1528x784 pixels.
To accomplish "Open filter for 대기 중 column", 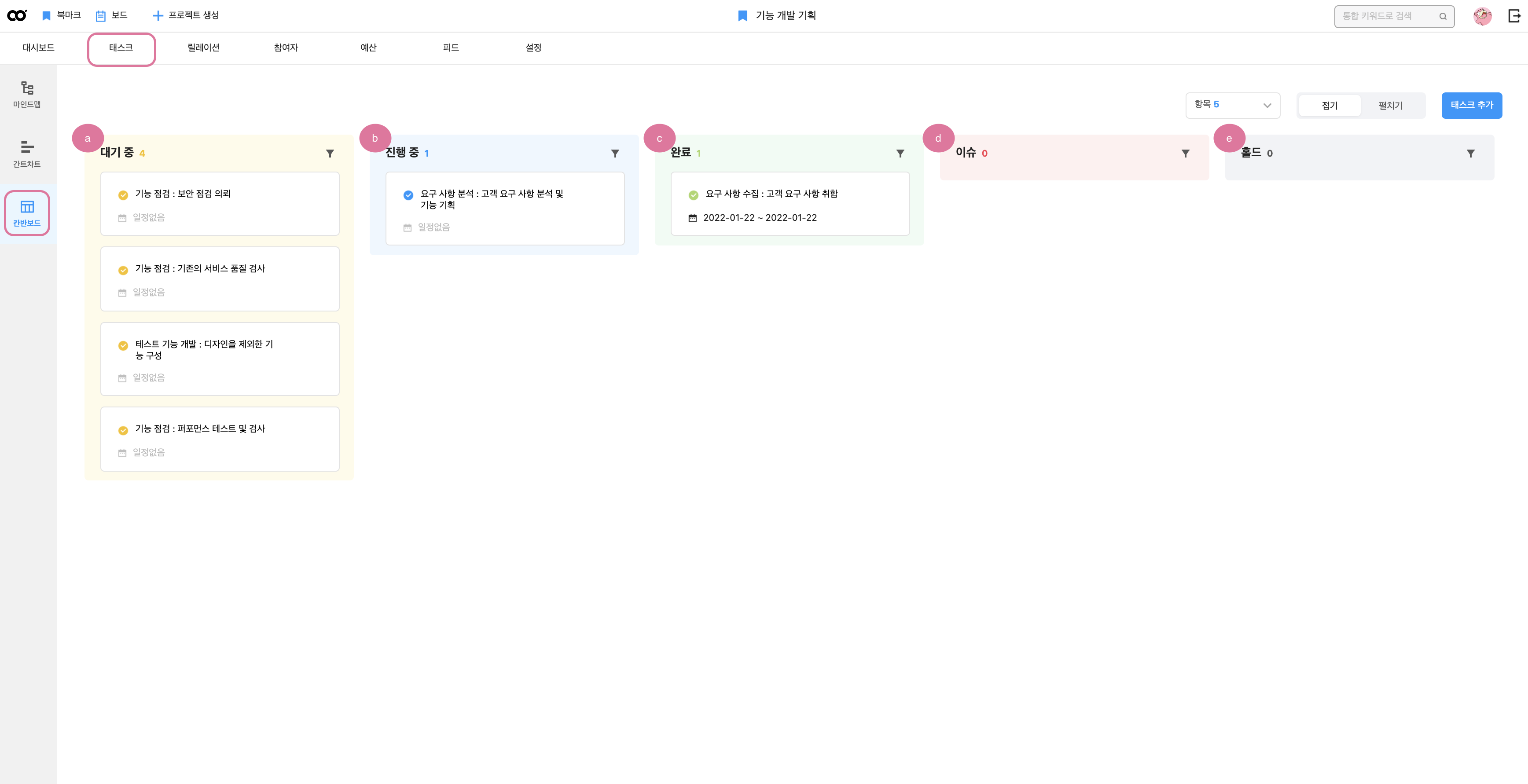I will pos(330,154).
